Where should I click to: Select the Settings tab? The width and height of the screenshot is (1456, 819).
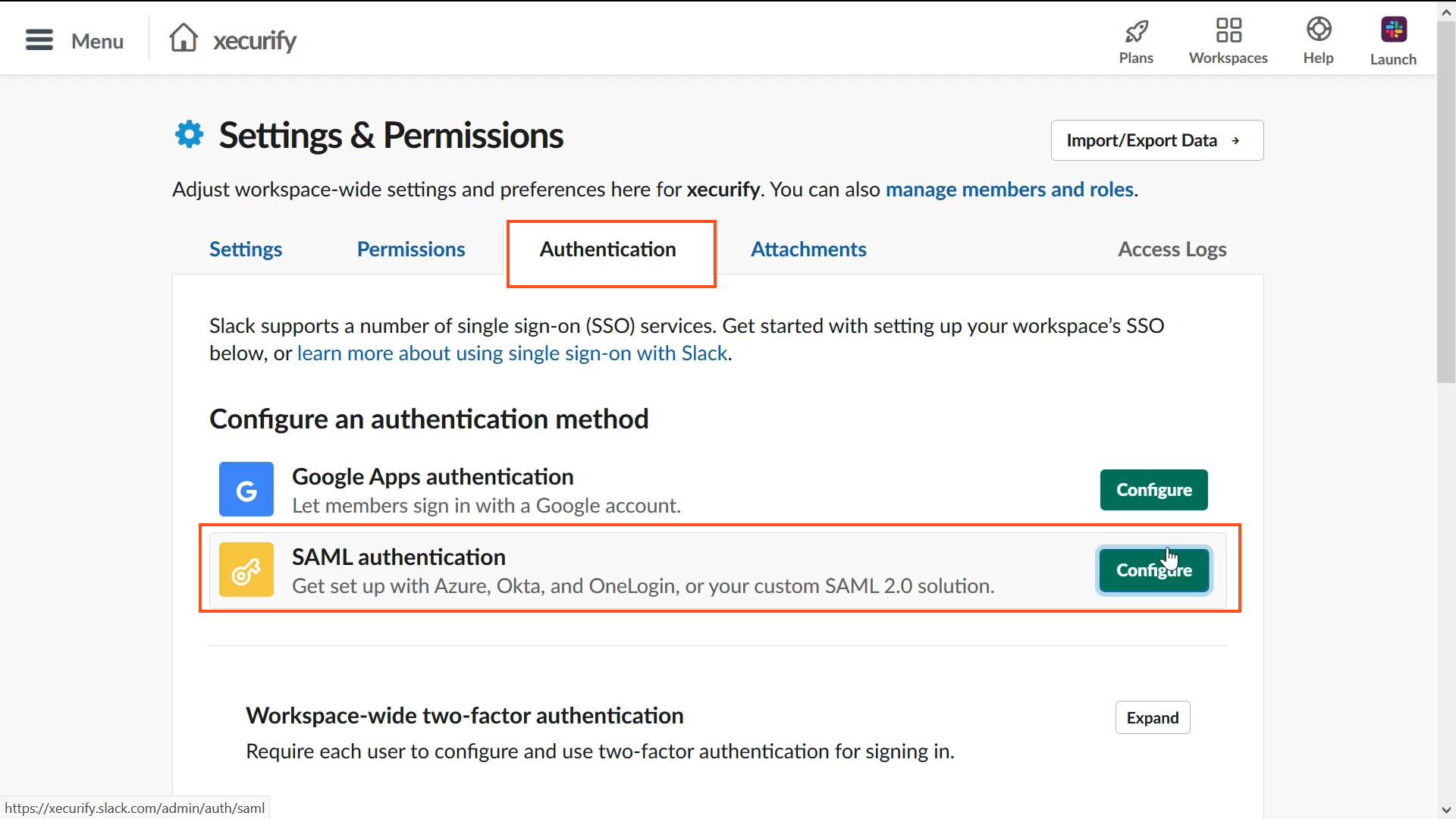click(x=245, y=248)
